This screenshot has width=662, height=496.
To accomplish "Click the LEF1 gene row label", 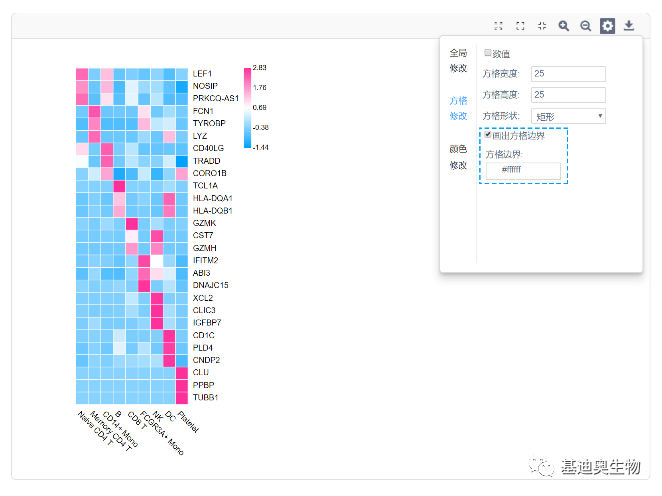I will [x=202, y=73].
